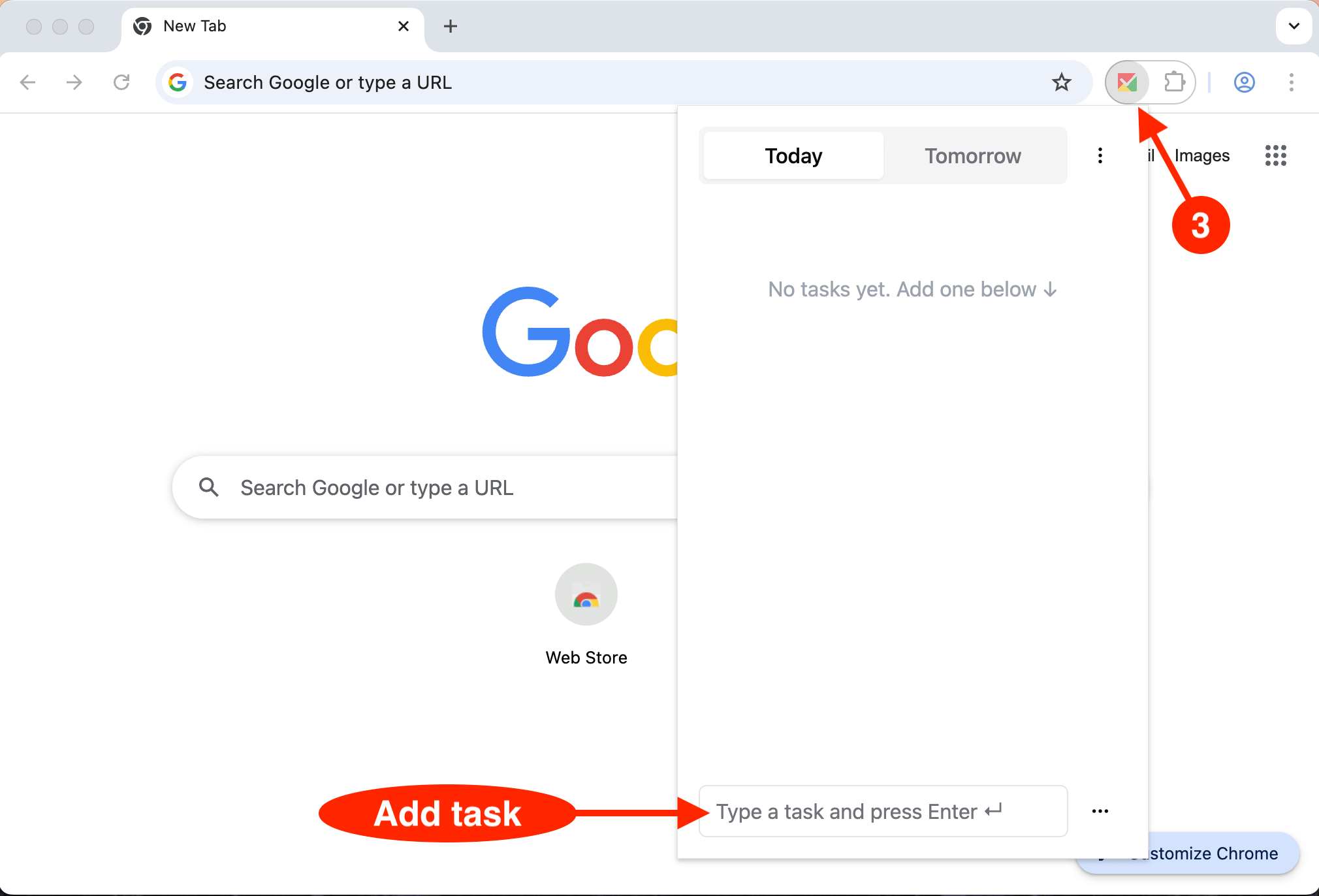The width and height of the screenshot is (1319, 896).
Task: Click the Extensions puzzle piece icon
Action: pos(1173,82)
